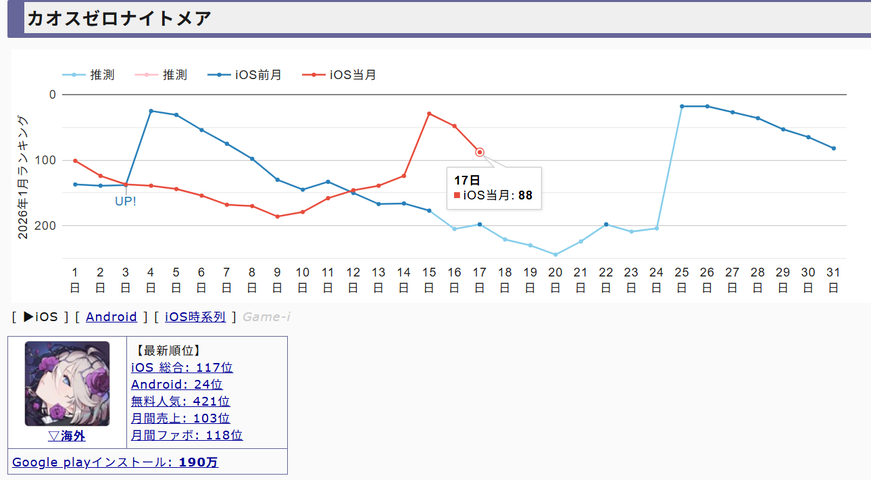Click the blue iOS前月 point at 4日
This screenshot has width=871, height=480.
pyautogui.click(x=151, y=111)
